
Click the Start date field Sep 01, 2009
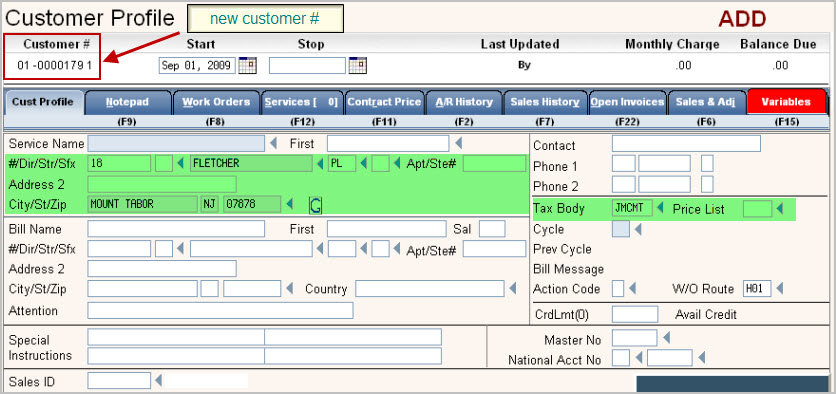(197, 66)
